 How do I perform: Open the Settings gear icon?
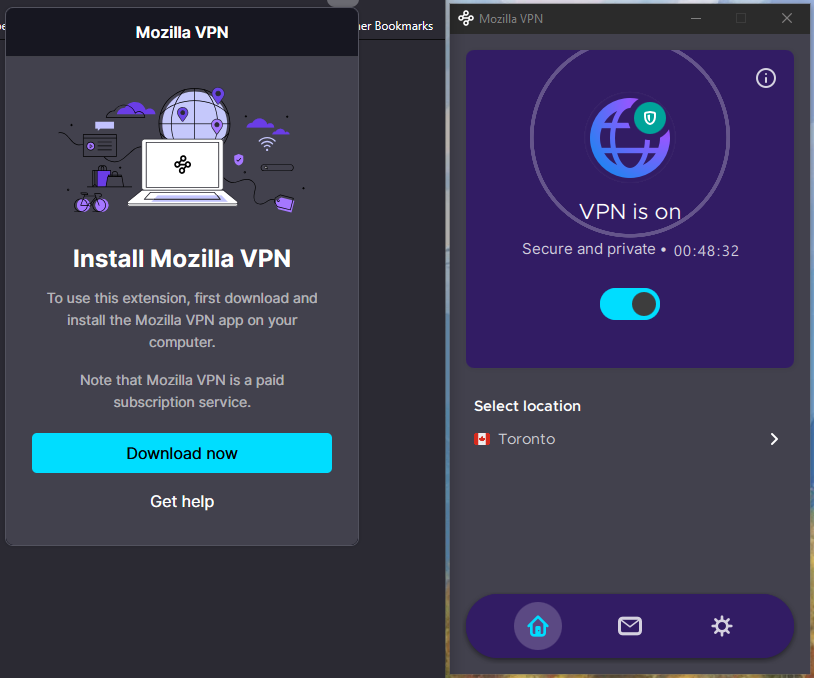pyautogui.click(x=721, y=626)
